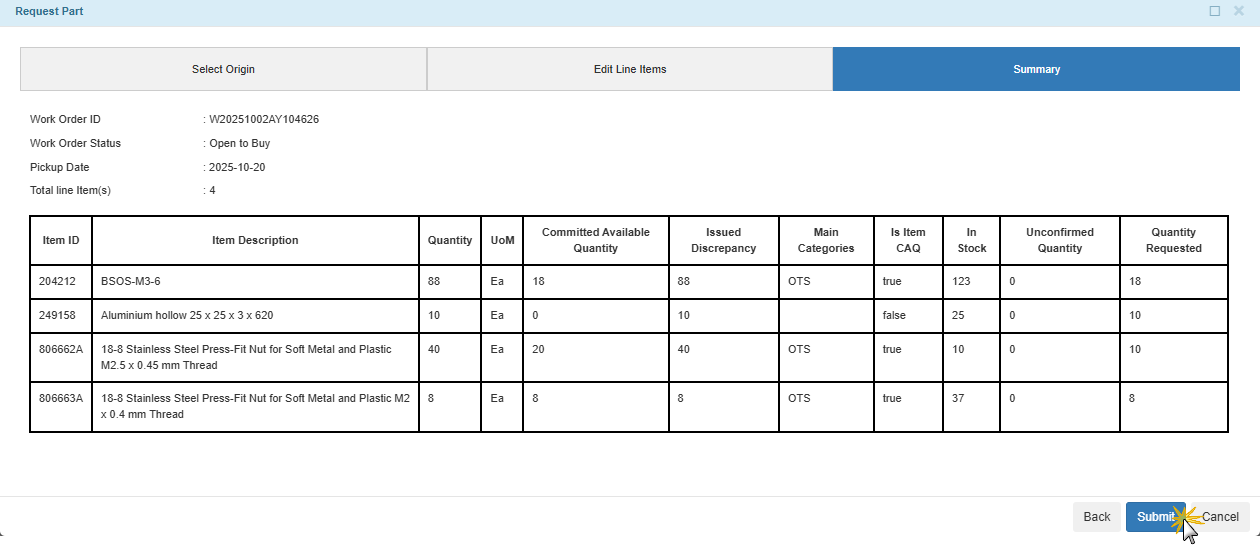Open the Edit Line Items step
This screenshot has width=1260, height=546.
tap(630, 70)
